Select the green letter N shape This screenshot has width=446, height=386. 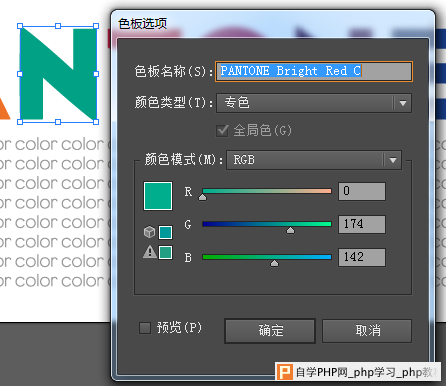[58, 74]
